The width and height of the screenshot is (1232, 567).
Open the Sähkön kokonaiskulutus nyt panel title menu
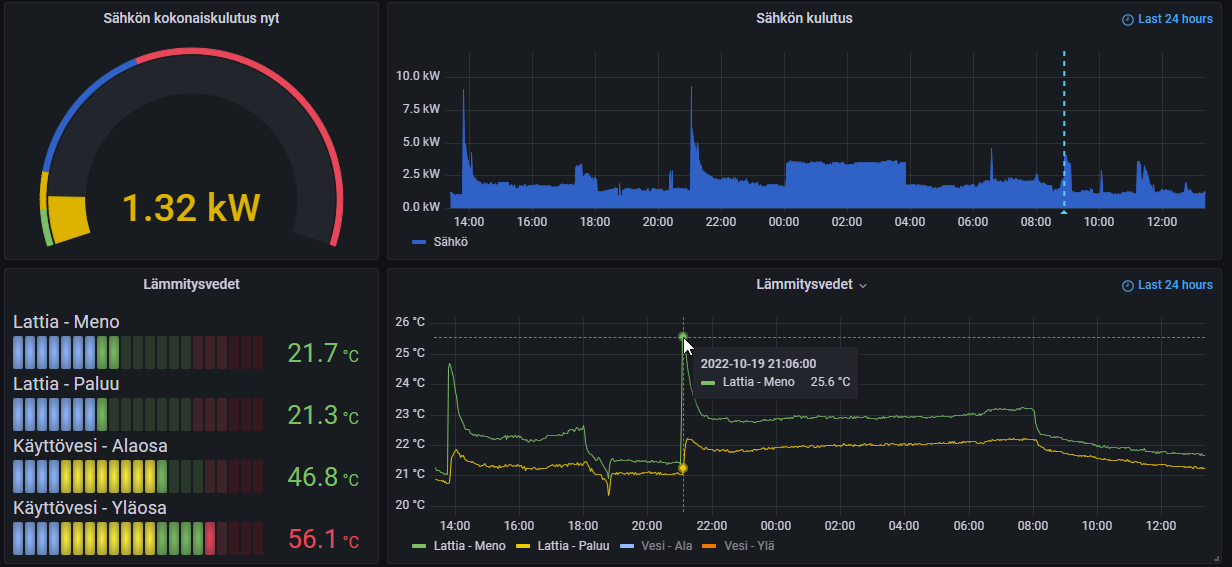191,18
